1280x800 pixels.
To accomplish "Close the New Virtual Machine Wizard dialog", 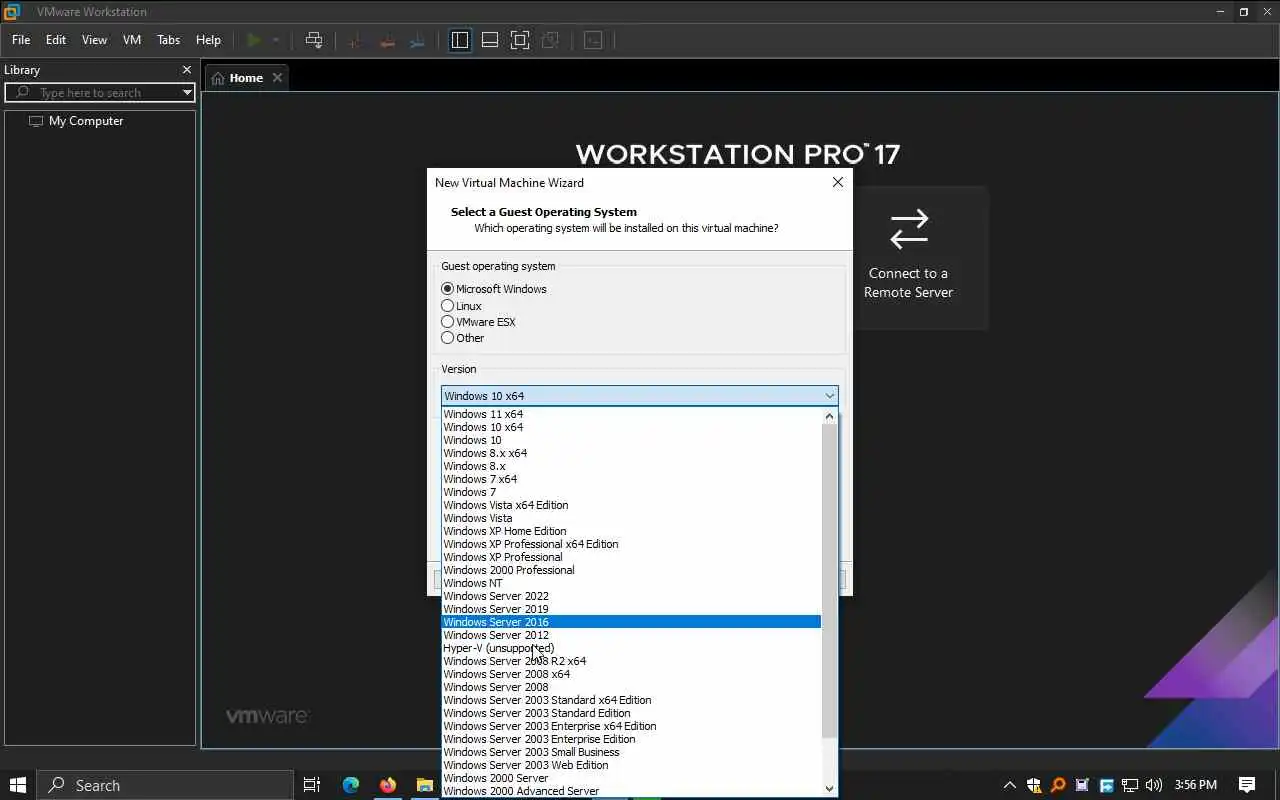I will coord(838,182).
